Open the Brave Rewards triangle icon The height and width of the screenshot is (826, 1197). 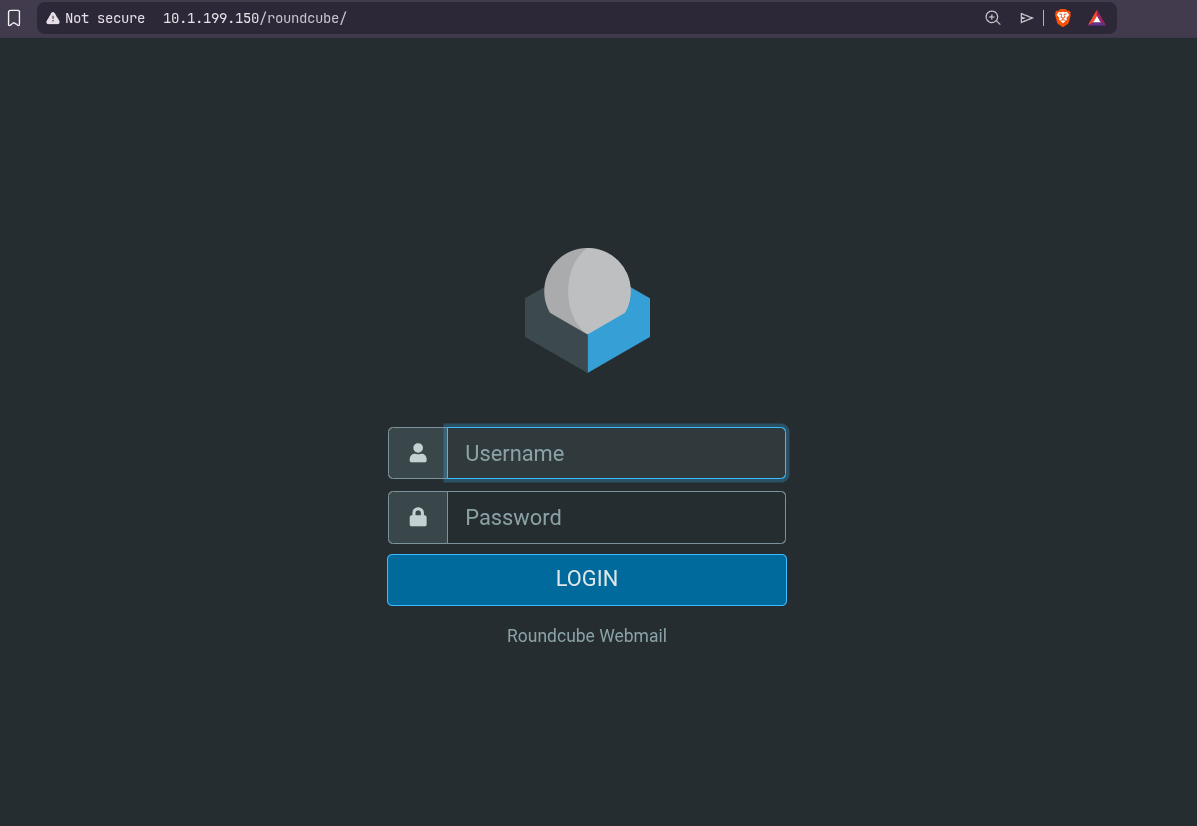1096,18
